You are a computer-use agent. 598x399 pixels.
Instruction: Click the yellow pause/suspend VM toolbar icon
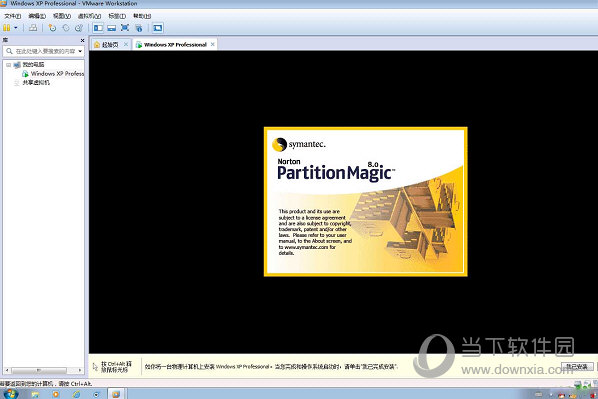pyautogui.click(x=6, y=28)
